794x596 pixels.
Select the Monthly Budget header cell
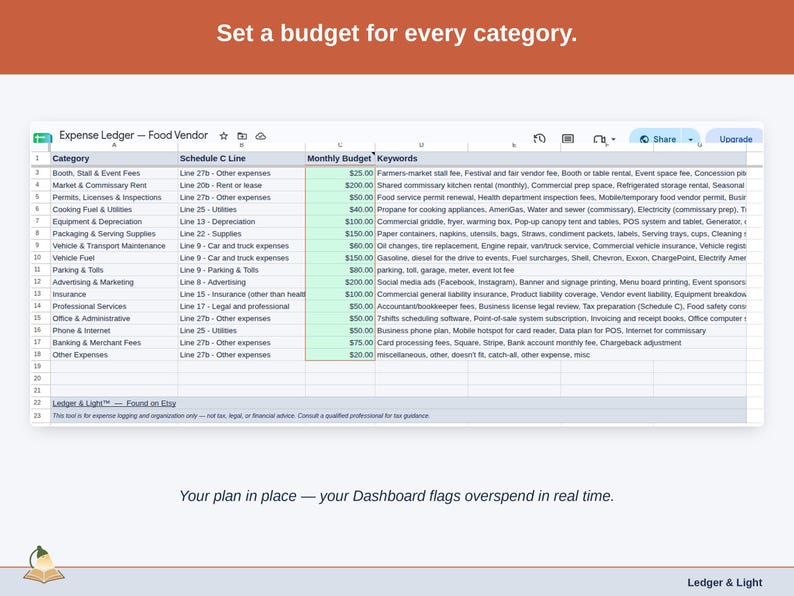[340, 158]
